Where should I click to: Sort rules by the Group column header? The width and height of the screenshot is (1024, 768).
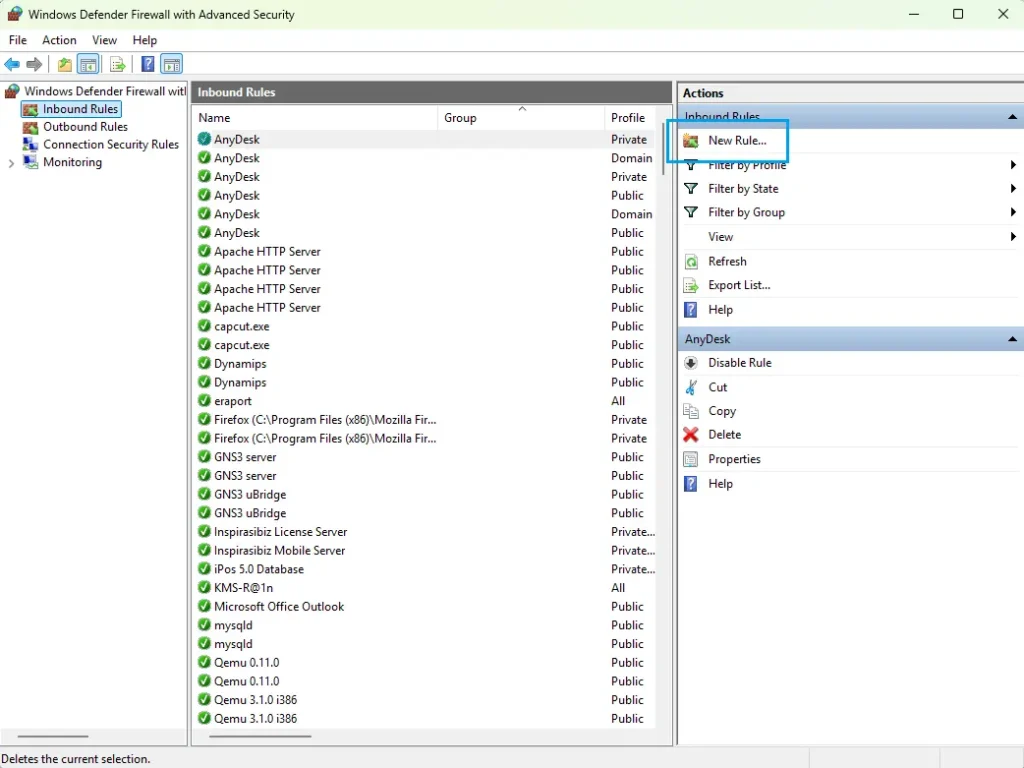pyautogui.click(x=521, y=118)
